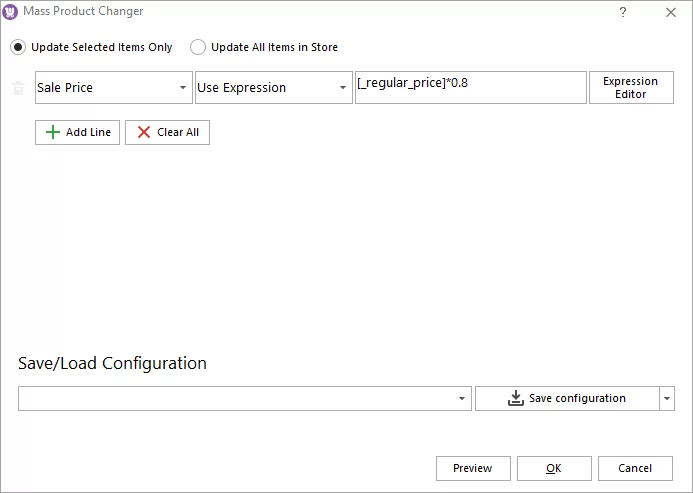
Task: Cancel the mass product change
Action: pyautogui.click(x=635, y=468)
